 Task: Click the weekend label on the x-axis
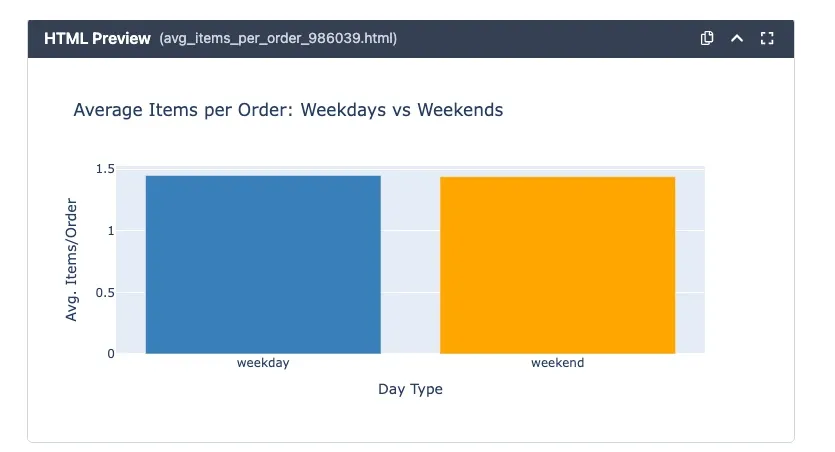tap(557, 363)
